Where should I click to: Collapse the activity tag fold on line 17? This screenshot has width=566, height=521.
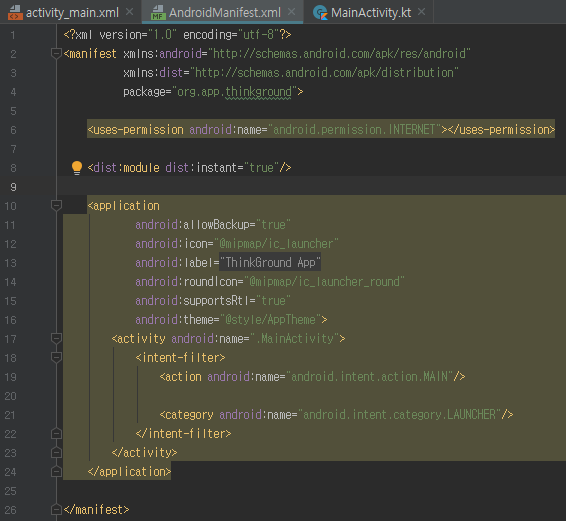pos(56,339)
